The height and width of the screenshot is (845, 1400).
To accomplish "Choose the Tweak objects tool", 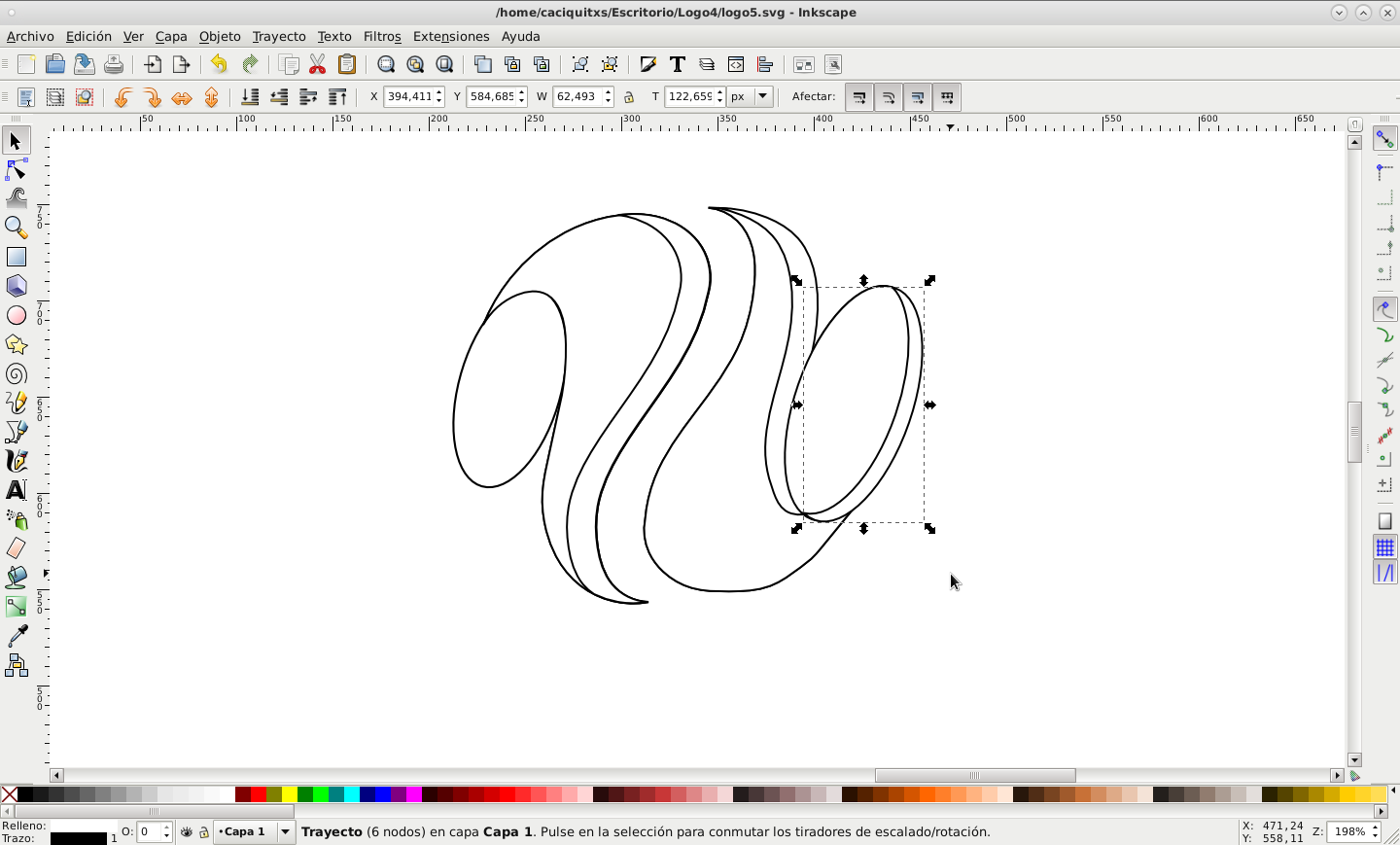I will (17, 198).
